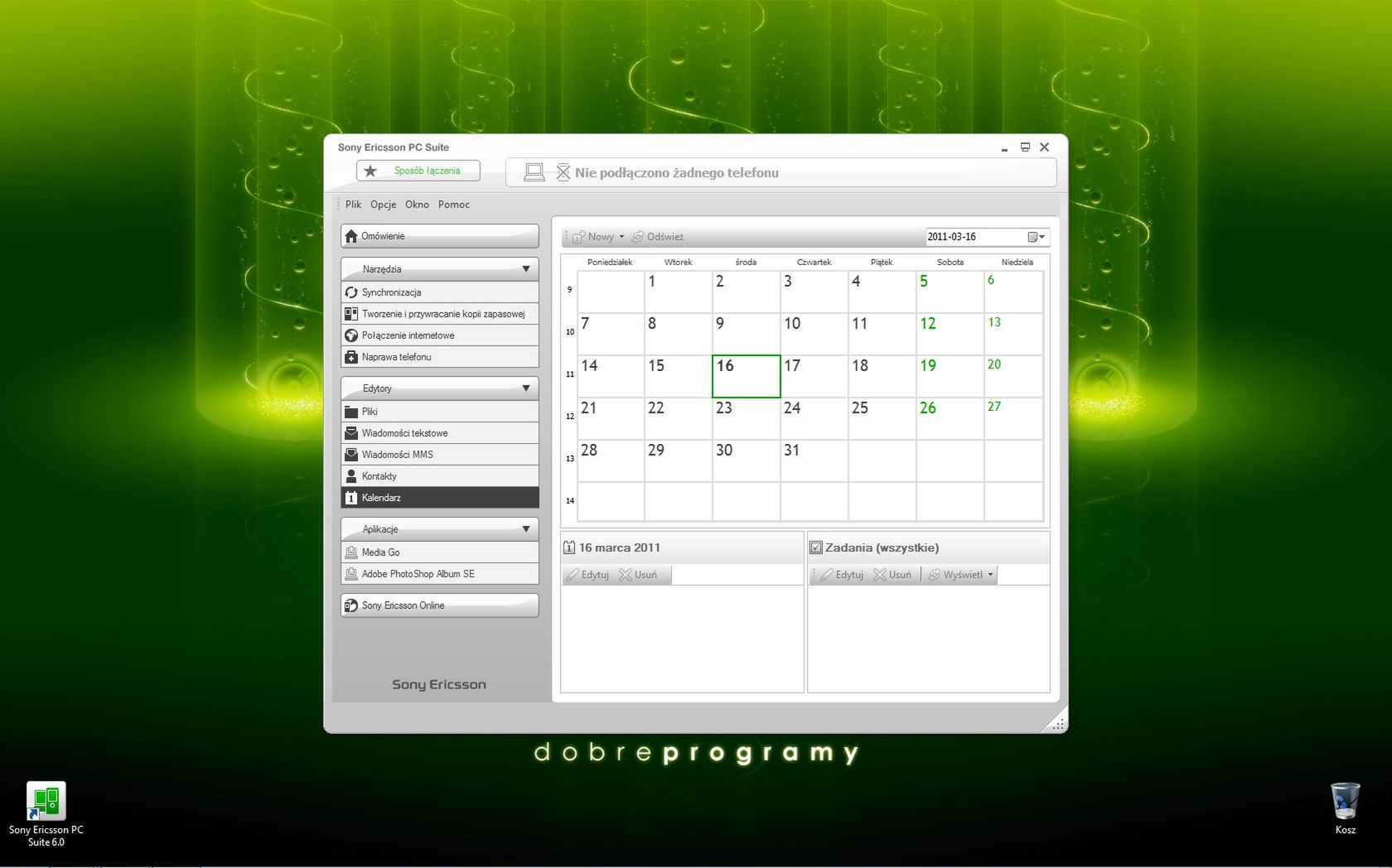
Task: Open the Nowy dropdown arrow
Action: (x=621, y=237)
